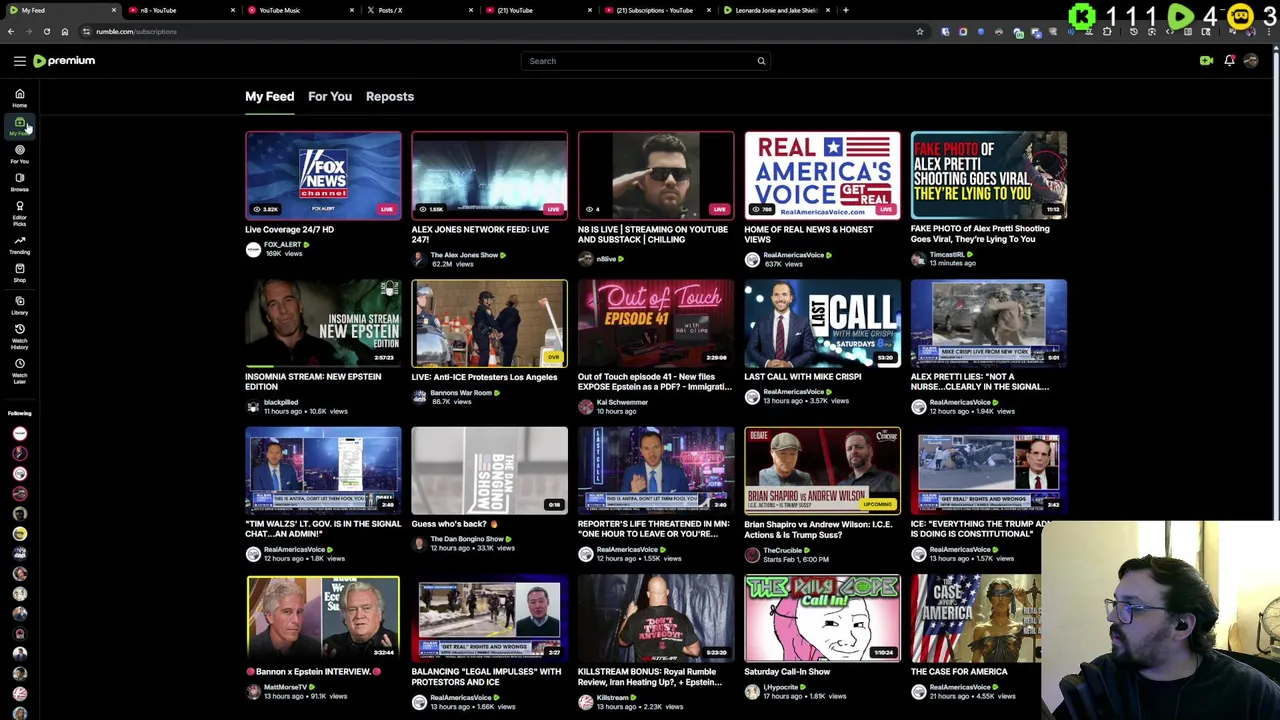Viewport: 1280px width, 720px height.
Task: Switch to Leonarda Jonie and Jake Shields tab
Action: 775,10
